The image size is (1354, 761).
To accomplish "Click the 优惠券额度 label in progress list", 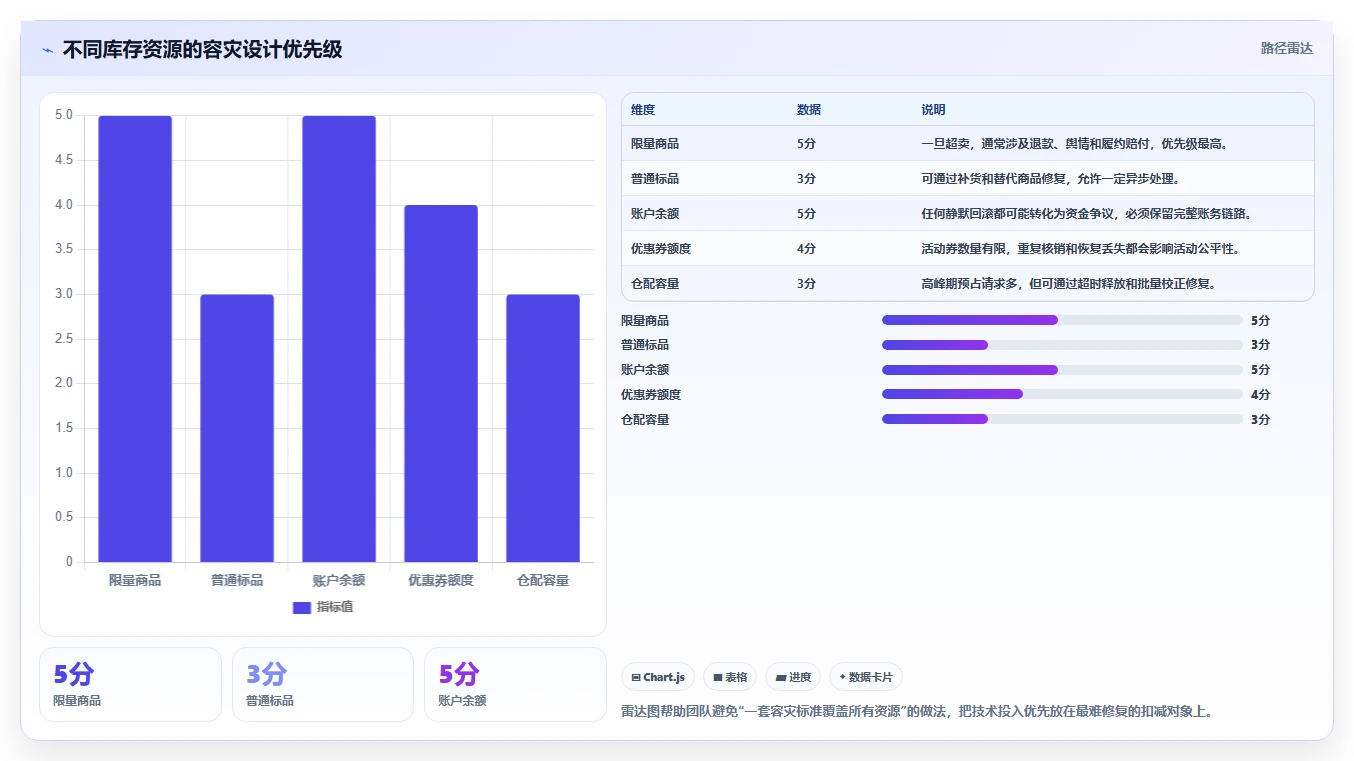I will [651, 394].
